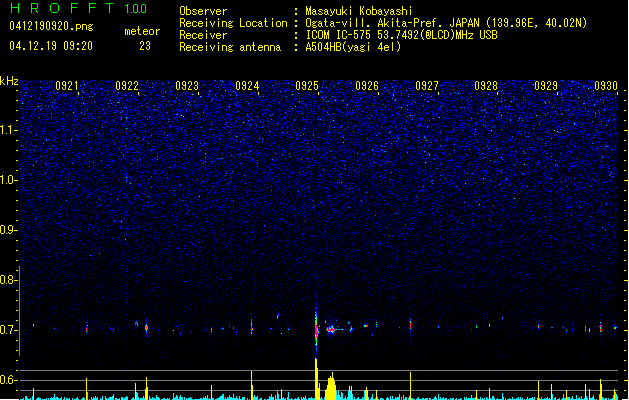This screenshot has height=400, width=629.
Task: Click the meteor count 23
Action: click(x=145, y=46)
